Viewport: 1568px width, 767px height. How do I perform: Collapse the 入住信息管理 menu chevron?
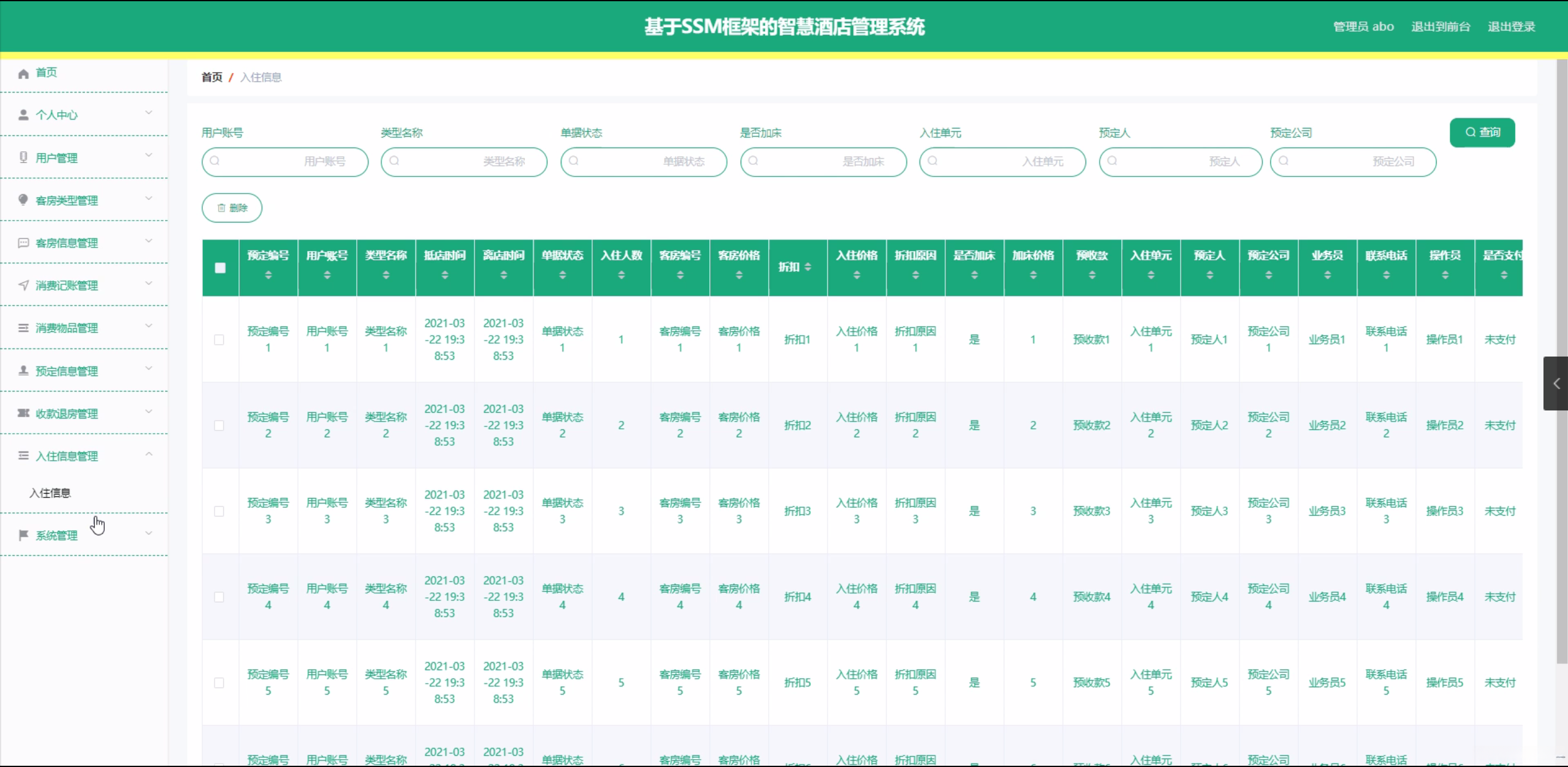click(148, 454)
